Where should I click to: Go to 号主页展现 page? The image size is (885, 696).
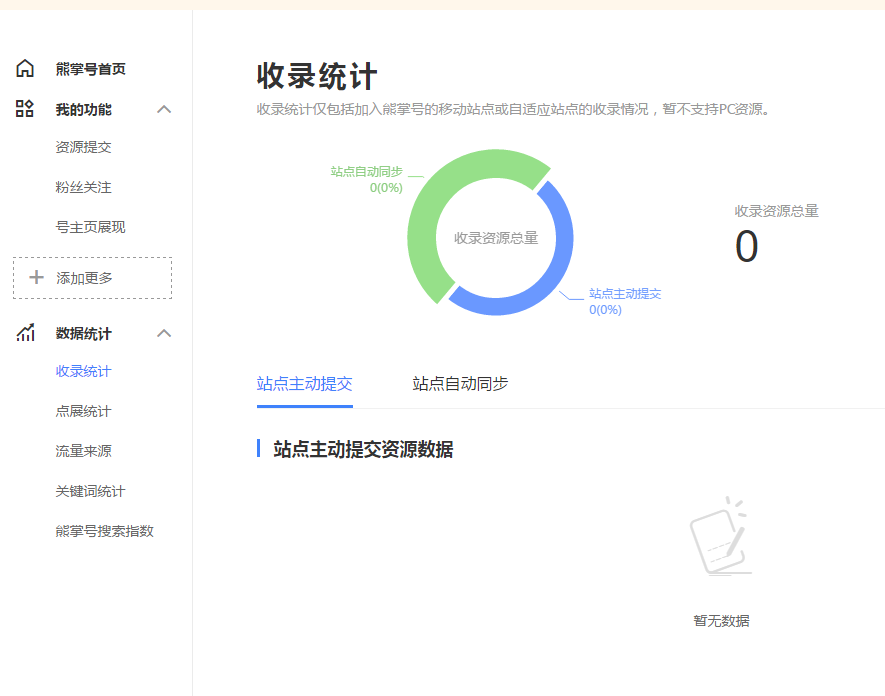pyautogui.click(x=90, y=227)
